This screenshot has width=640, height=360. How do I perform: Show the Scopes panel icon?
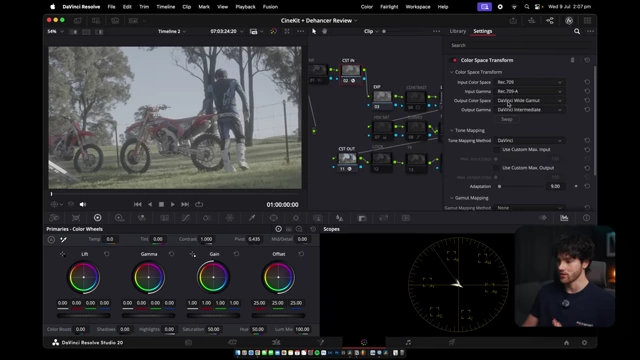[564, 218]
